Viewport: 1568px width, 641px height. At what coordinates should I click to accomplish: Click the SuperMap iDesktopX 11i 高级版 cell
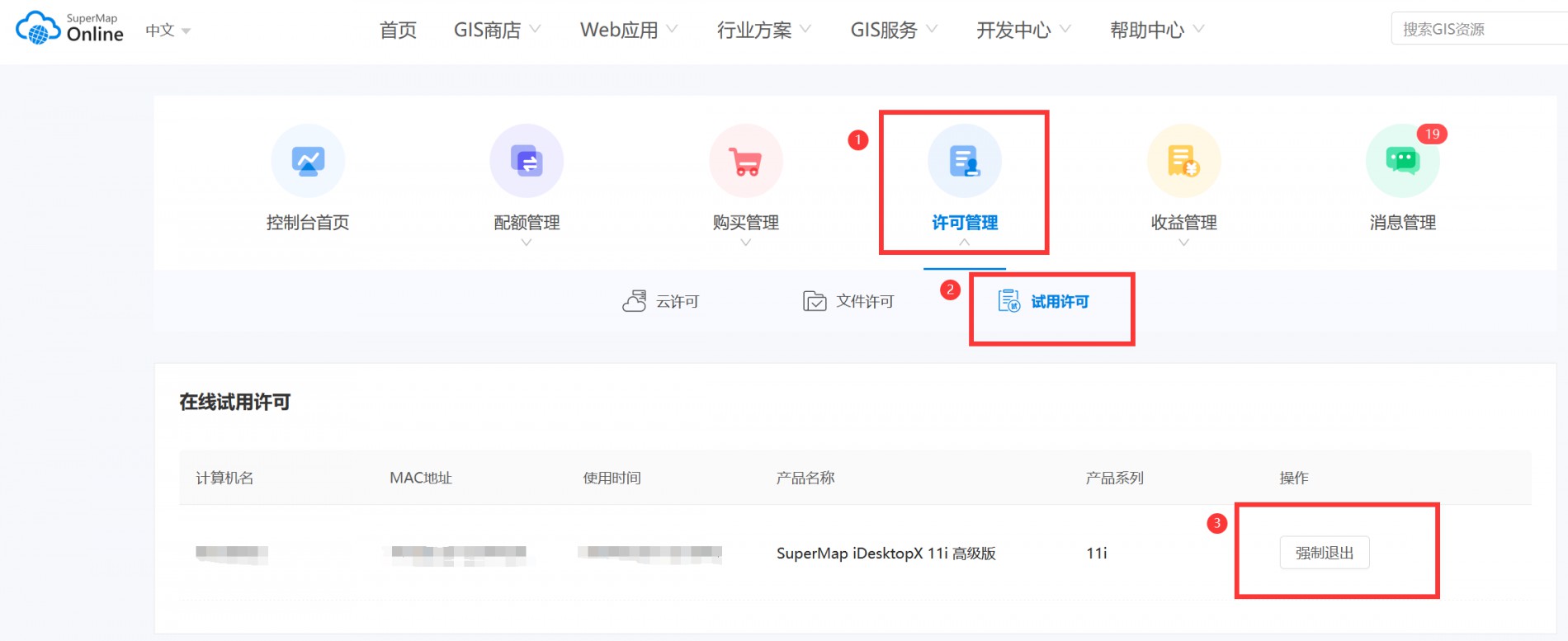(886, 553)
